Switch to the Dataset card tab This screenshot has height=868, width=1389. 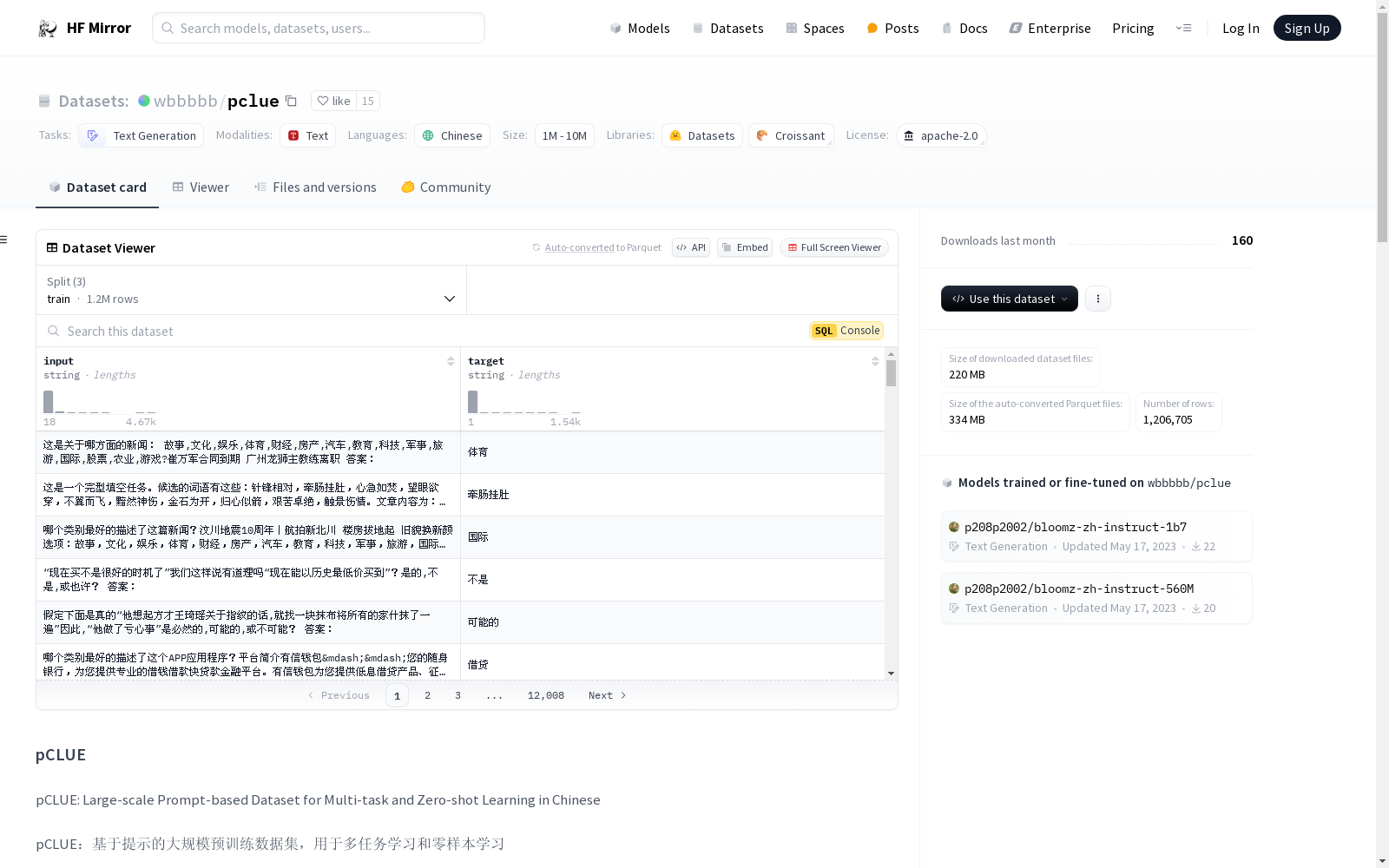coord(97,187)
